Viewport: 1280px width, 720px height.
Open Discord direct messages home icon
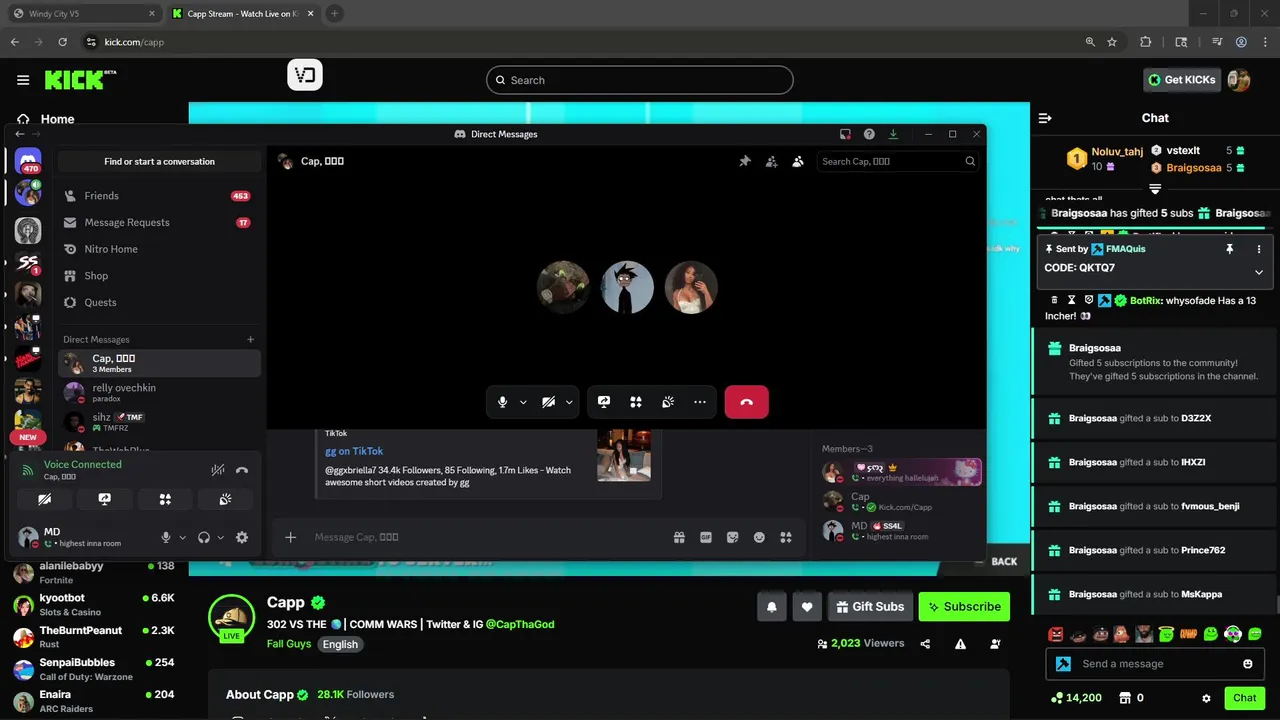coord(28,161)
